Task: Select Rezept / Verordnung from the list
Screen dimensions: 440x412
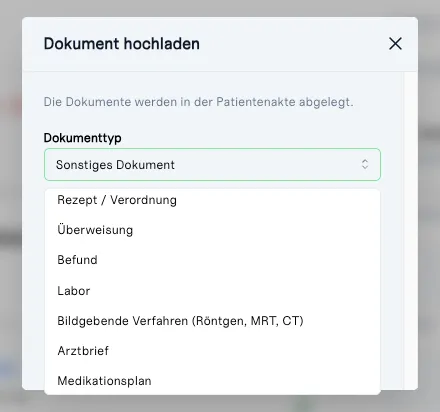Action: [212, 200]
